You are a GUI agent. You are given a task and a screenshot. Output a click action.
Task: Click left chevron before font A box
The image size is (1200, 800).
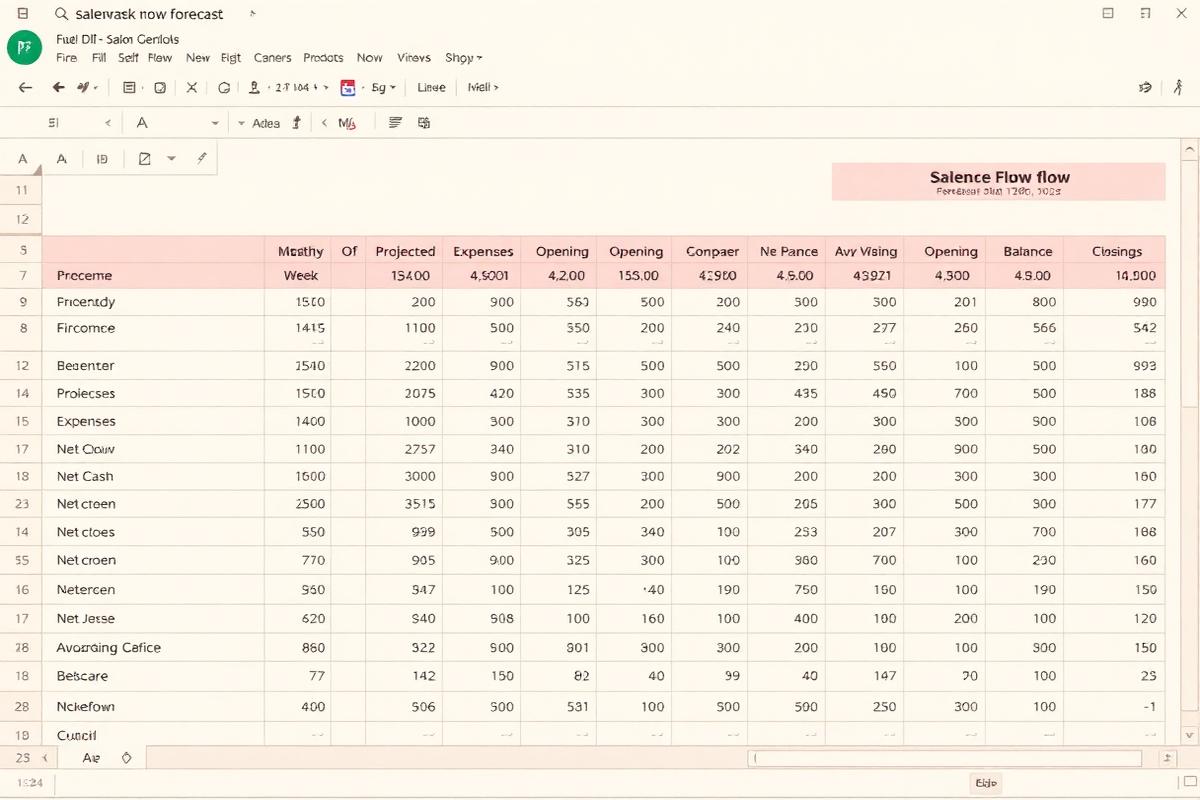coord(107,123)
